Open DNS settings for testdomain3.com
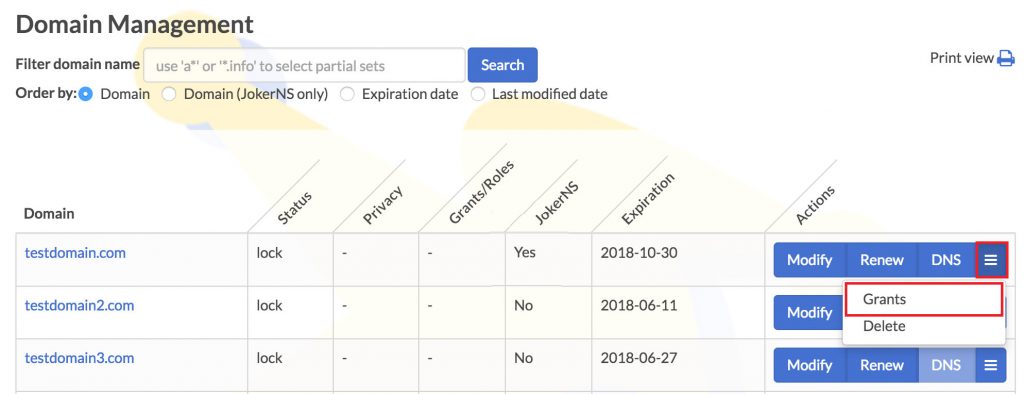Screen dimensions: 1024x394 [x=947, y=365]
